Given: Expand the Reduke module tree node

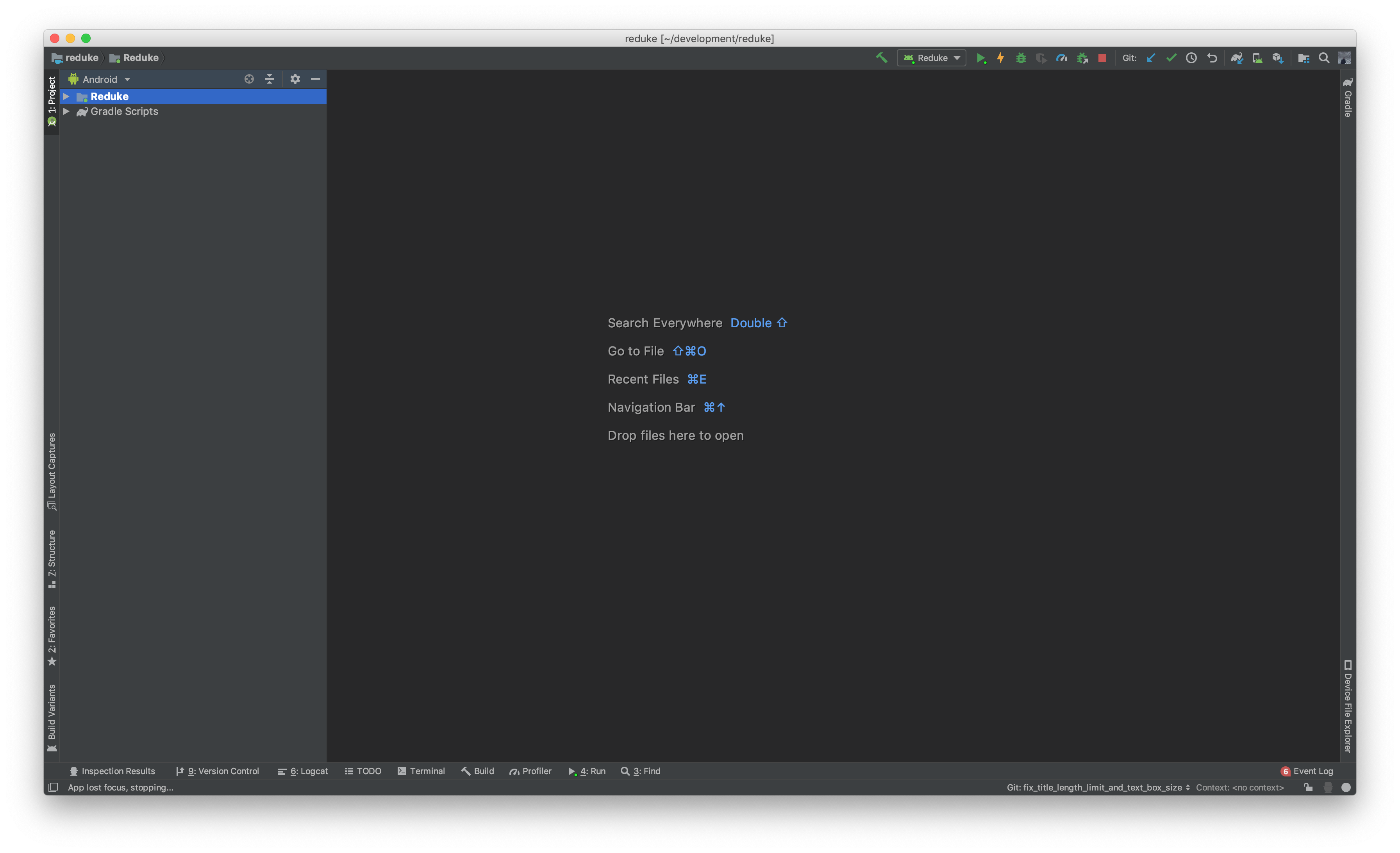Looking at the screenshot, I should point(66,96).
